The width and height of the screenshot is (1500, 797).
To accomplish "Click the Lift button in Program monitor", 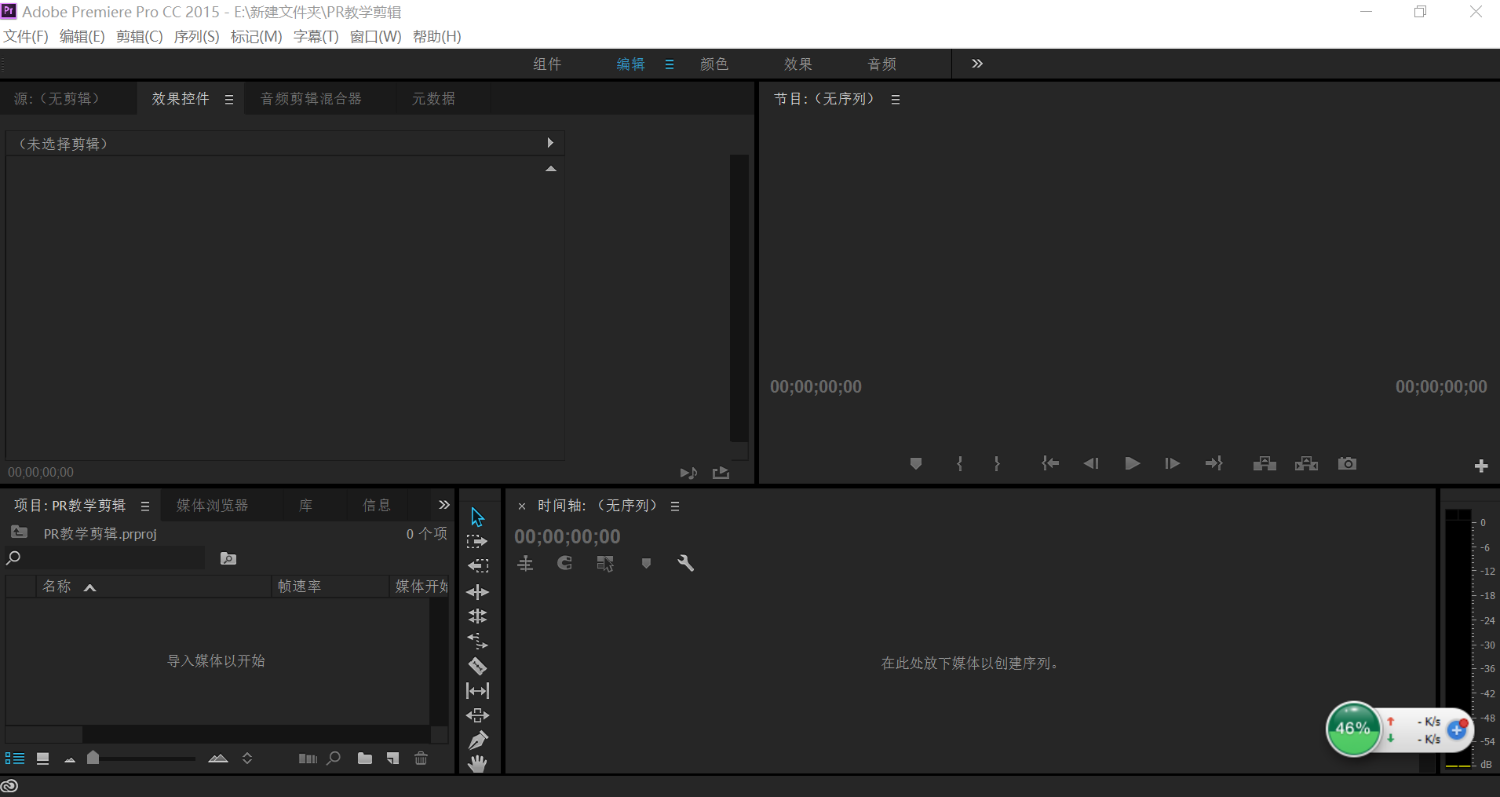I will pyautogui.click(x=1265, y=464).
